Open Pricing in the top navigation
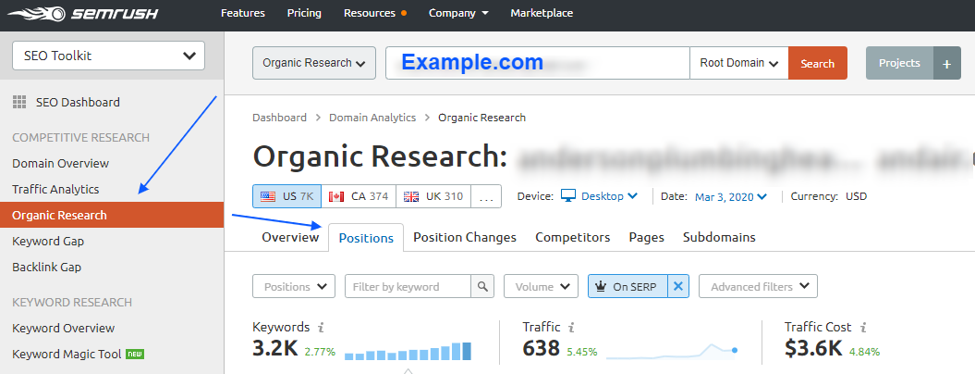 pyautogui.click(x=304, y=13)
